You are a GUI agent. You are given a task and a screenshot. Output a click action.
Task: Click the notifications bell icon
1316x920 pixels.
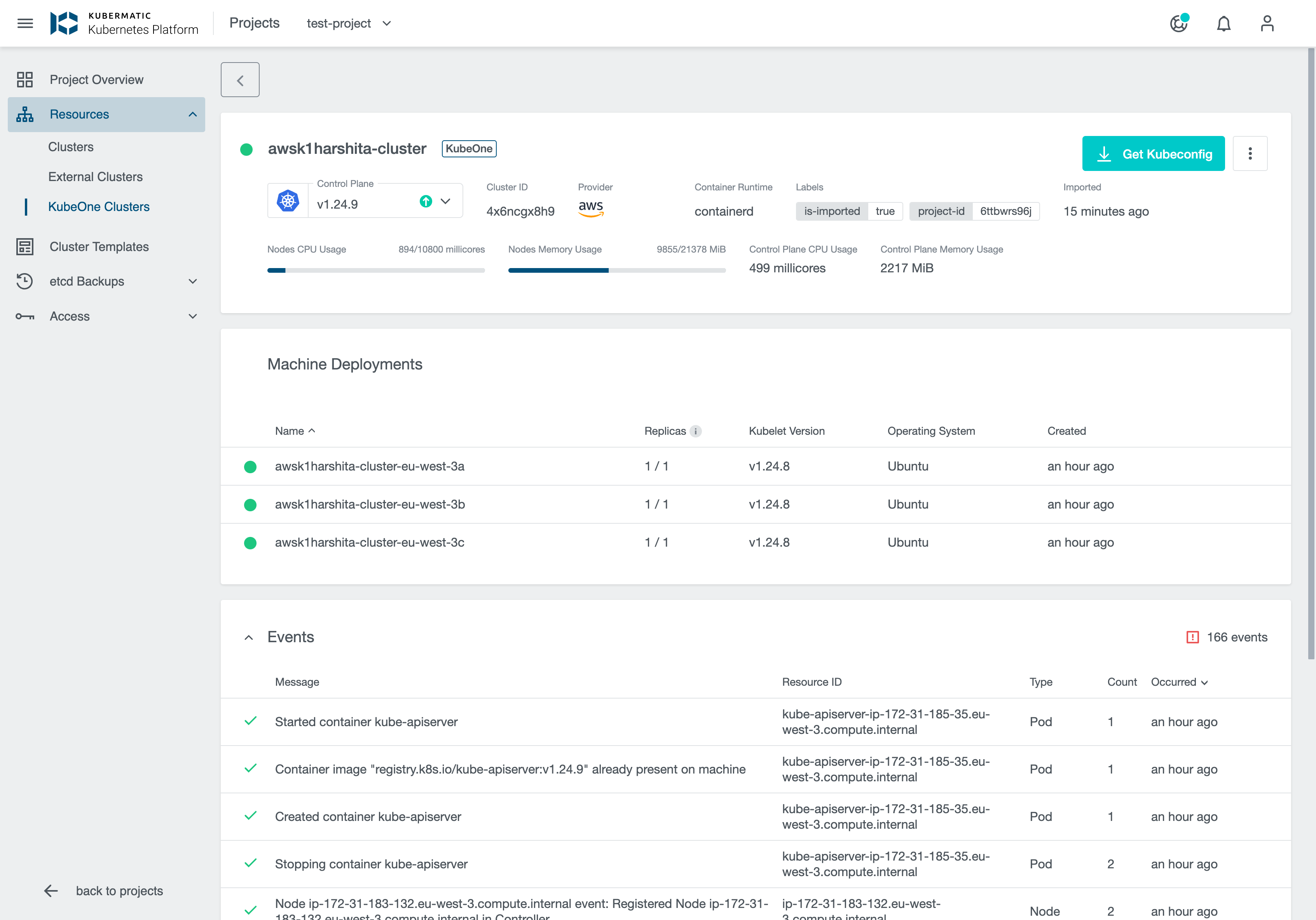(1223, 23)
